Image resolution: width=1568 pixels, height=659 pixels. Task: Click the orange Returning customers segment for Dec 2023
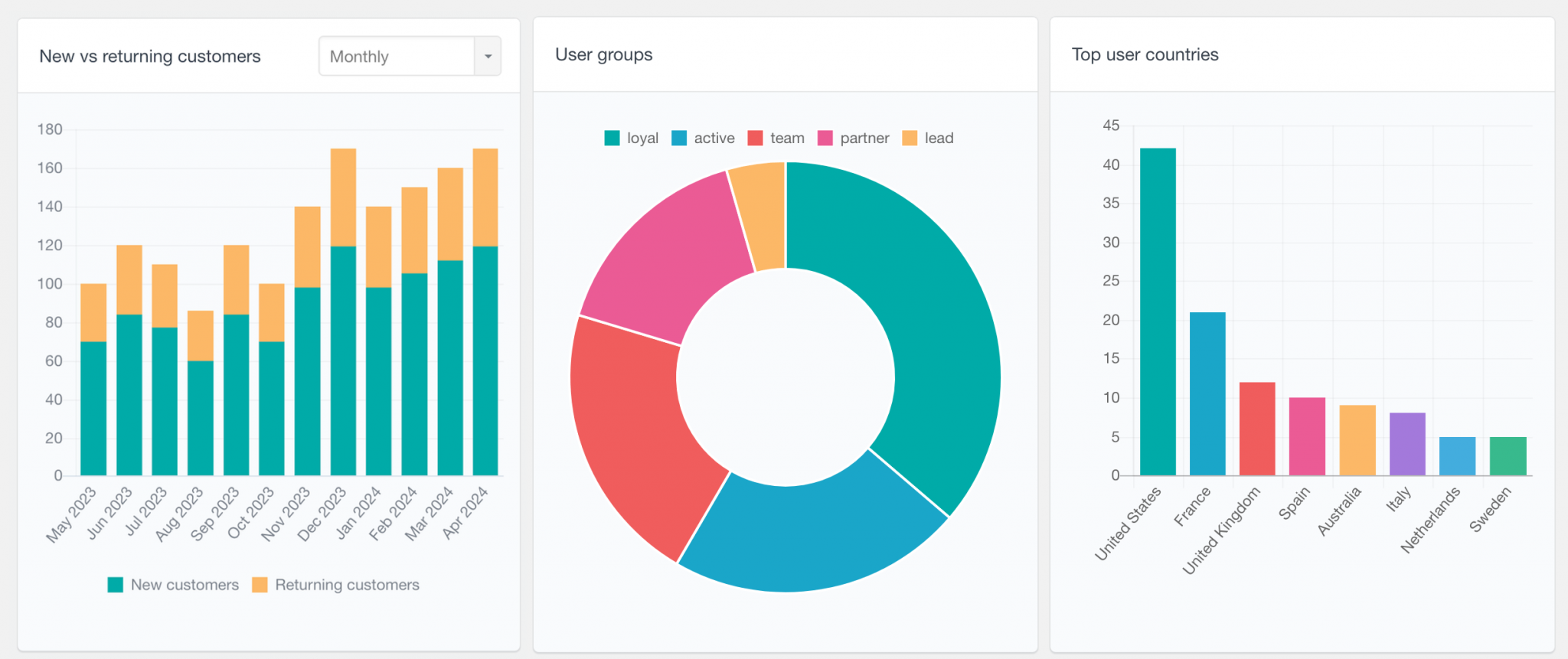pyautogui.click(x=343, y=197)
